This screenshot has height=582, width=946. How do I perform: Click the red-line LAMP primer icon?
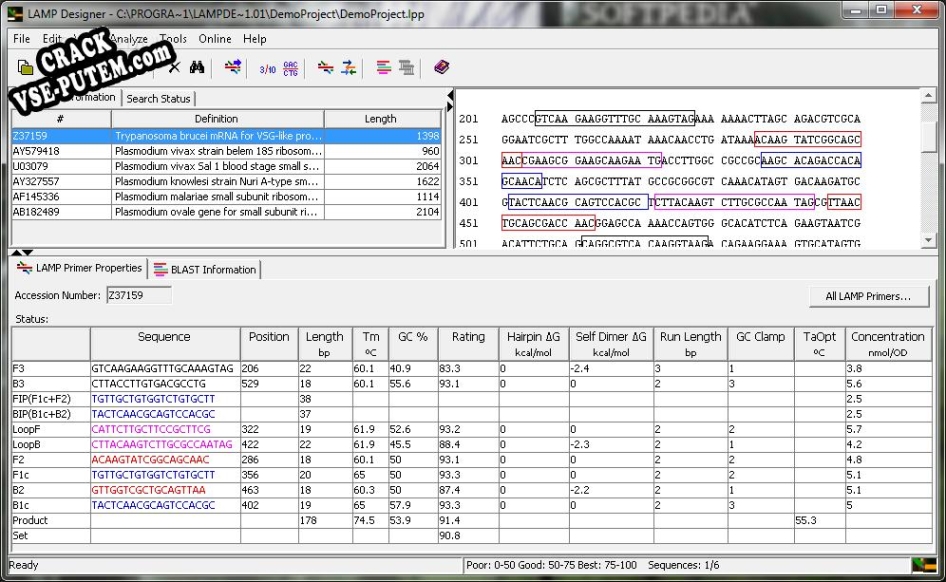326,68
